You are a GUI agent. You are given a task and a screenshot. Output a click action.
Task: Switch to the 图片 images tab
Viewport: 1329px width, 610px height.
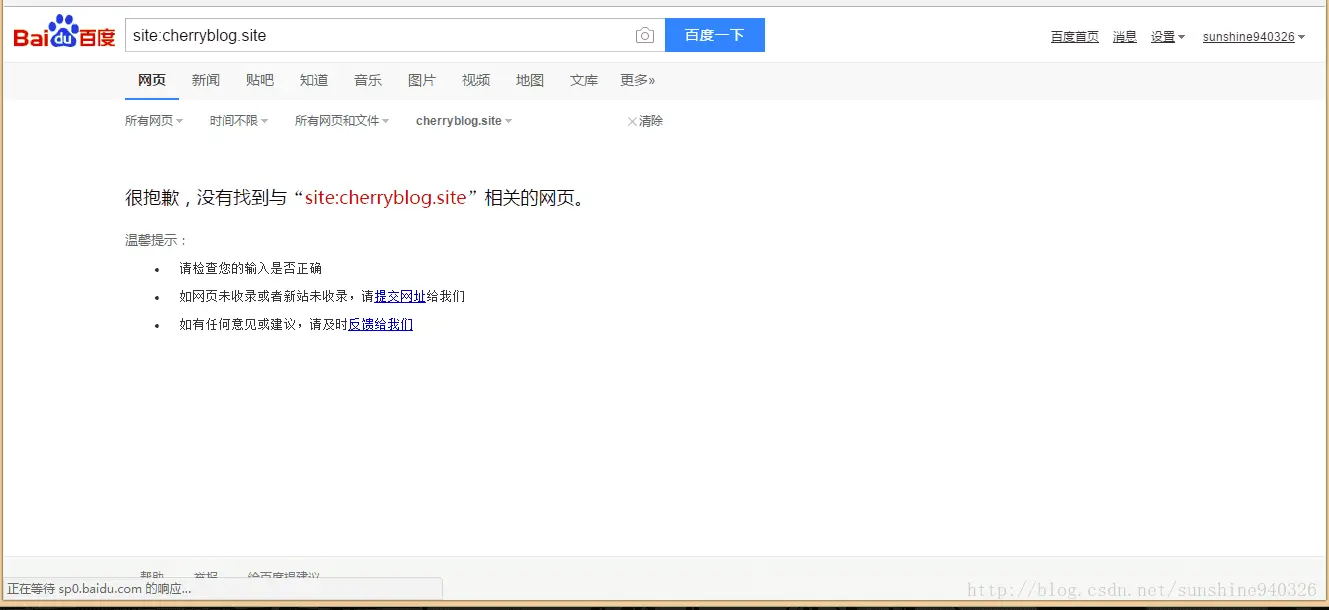click(422, 80)
